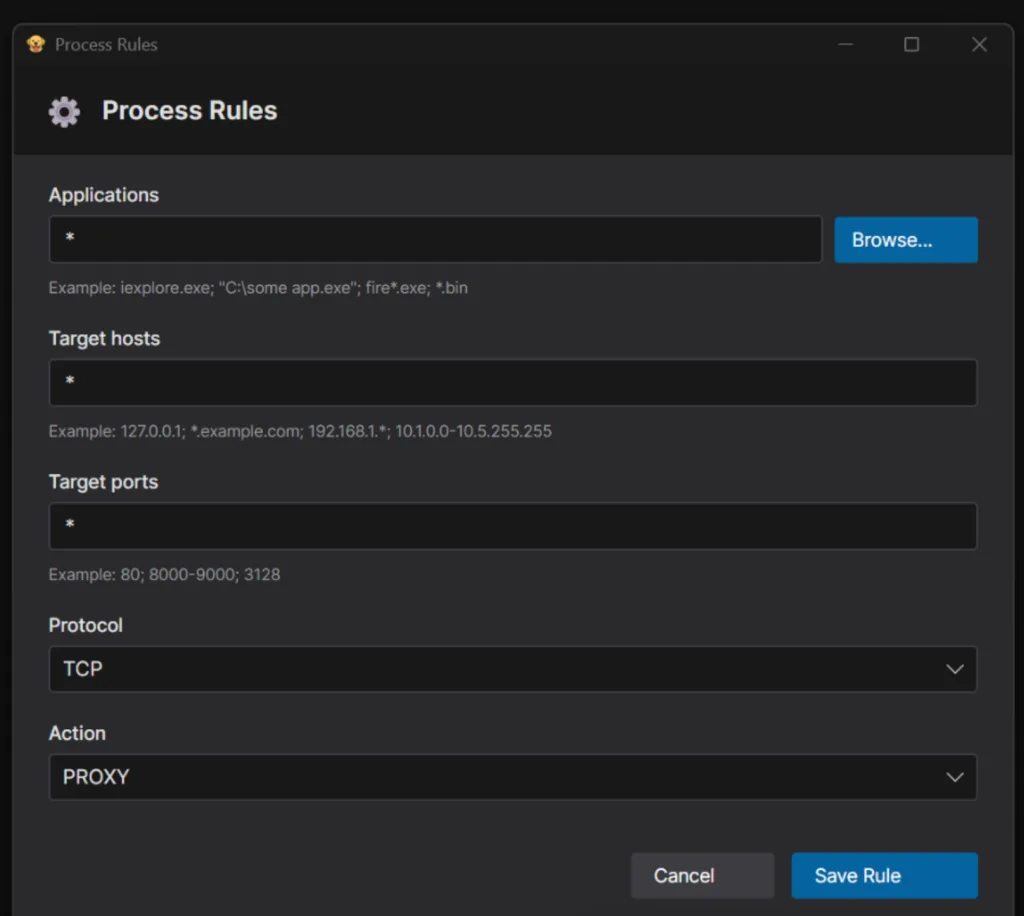
Task: Close the Process Rules dialog
Action: click(979, 44)
